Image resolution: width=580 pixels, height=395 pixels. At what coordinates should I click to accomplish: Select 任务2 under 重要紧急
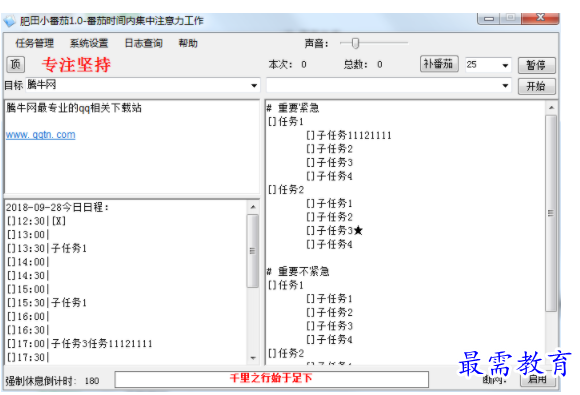tap(286, 190)
